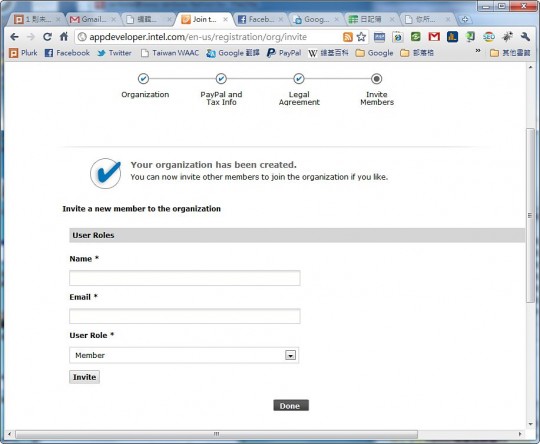Click the horizontal scrollbar at the bottom
540x444 pixels.
click(216, 434)
